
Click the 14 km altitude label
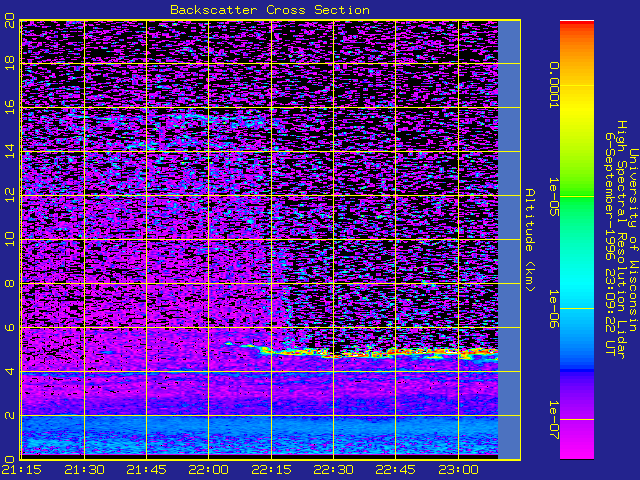[9, 151]
